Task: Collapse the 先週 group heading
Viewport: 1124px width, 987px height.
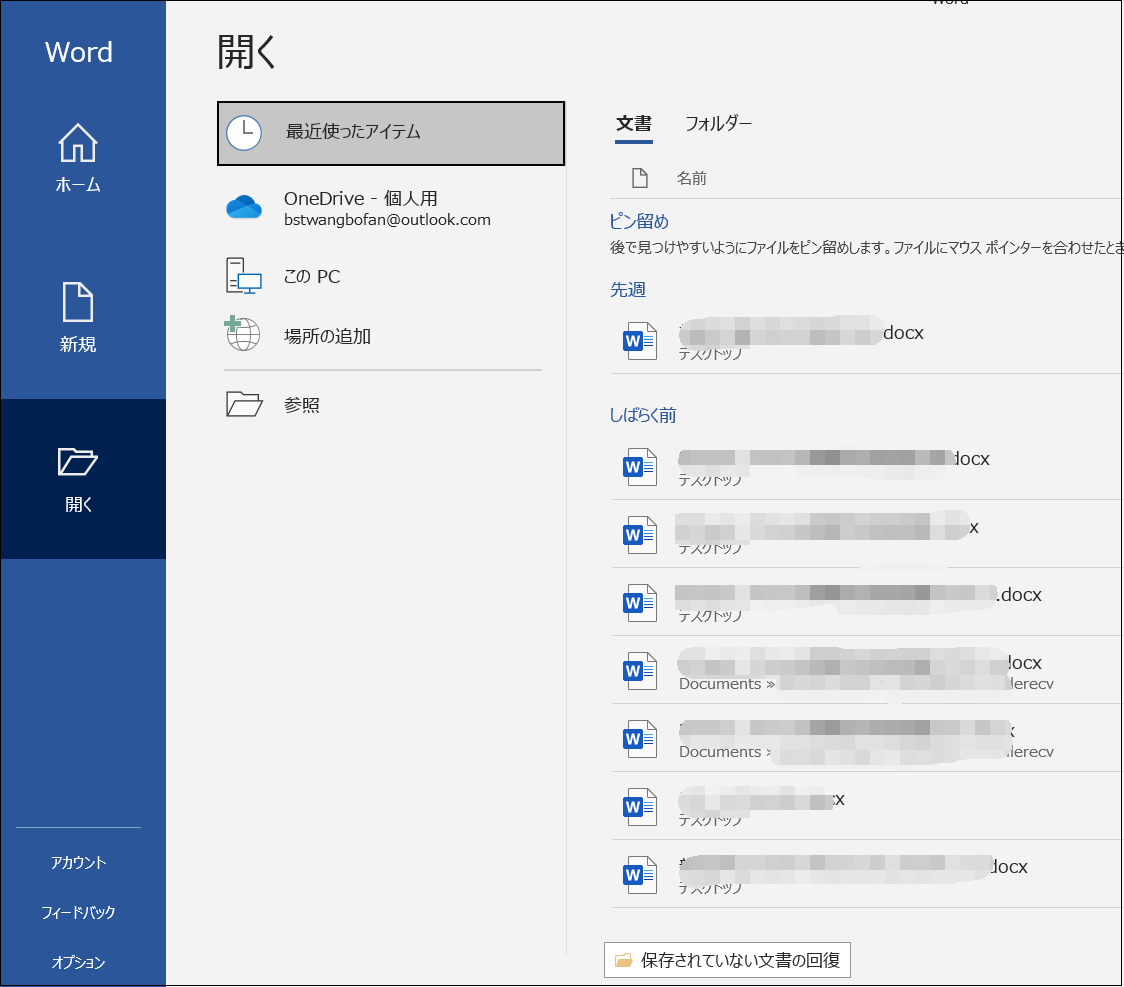Action: (x=628, y=289)
